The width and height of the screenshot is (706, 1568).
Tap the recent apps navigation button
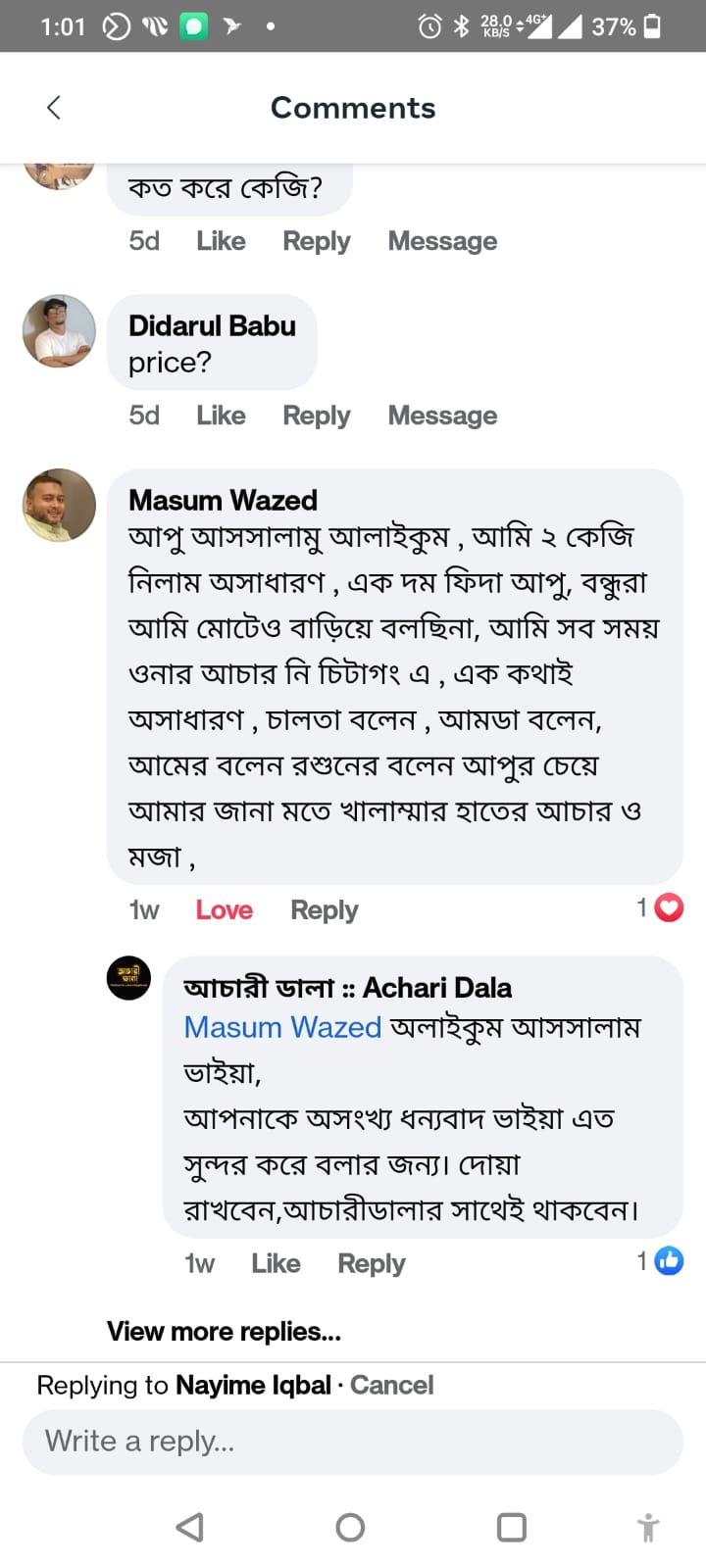pos(510,1526)
